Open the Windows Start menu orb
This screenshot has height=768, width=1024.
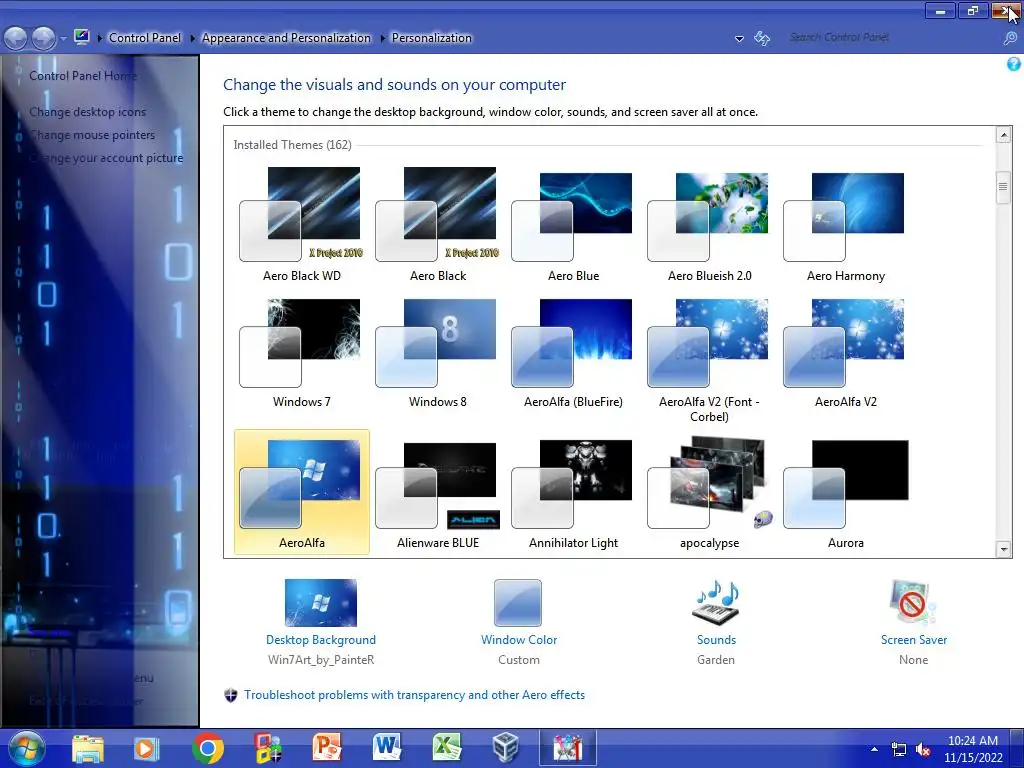pyautogui.click(x=27, y=748)
